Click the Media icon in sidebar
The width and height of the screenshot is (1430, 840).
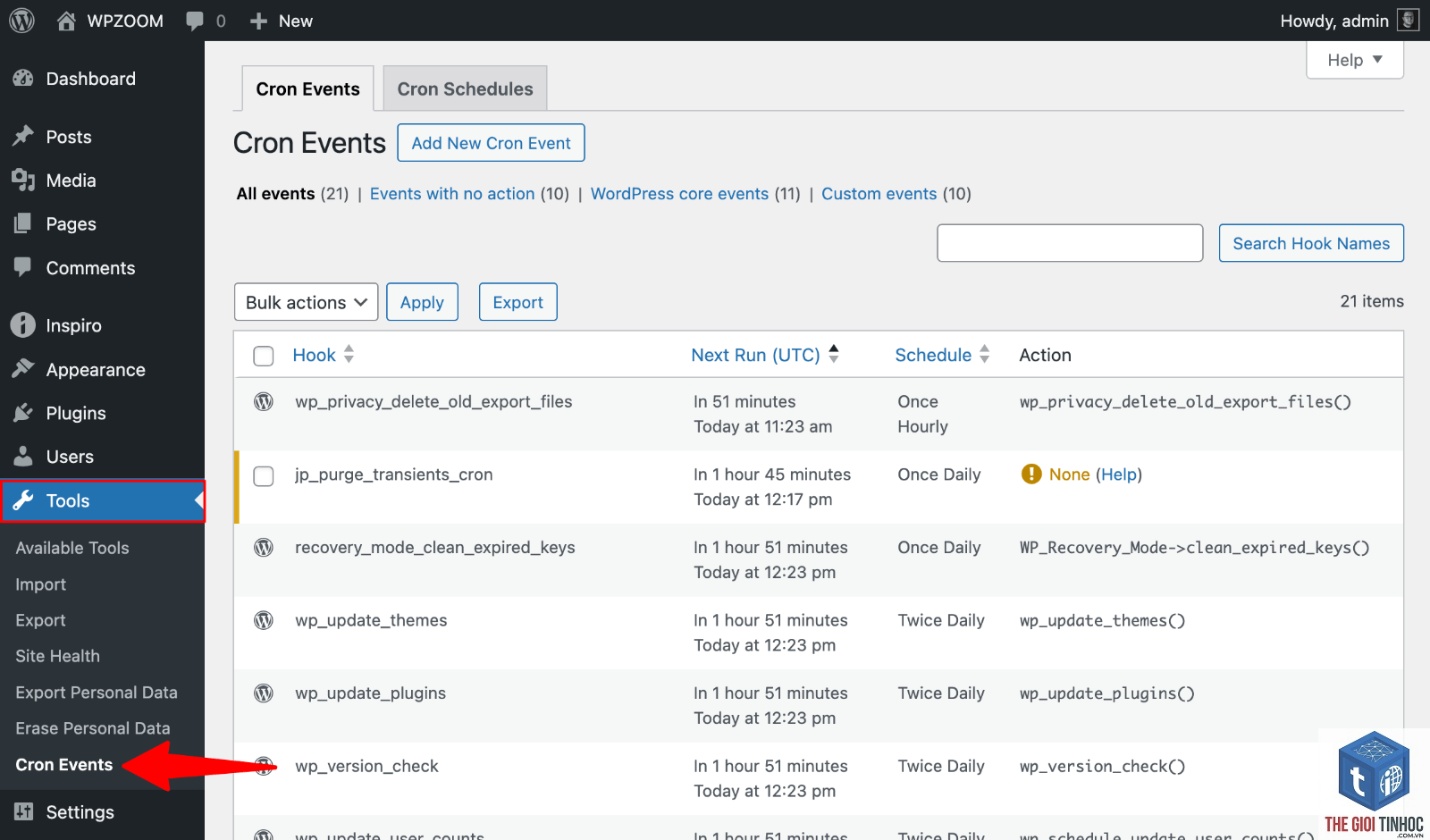click(x=23, y=181)
